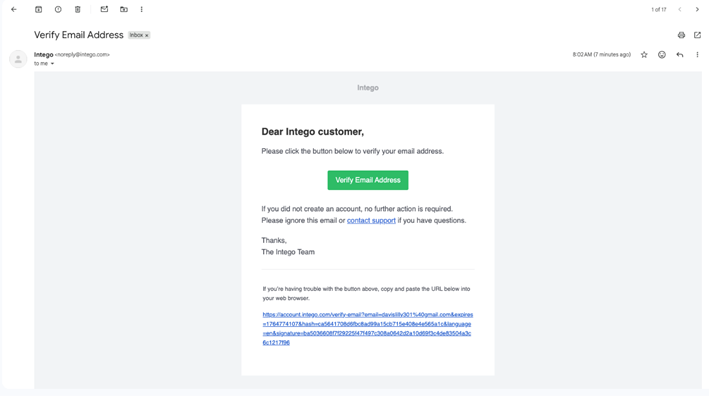The width and height of the screenshot is (709, 396).
Task: Open the email in a new window
Action: coord(697,35)
